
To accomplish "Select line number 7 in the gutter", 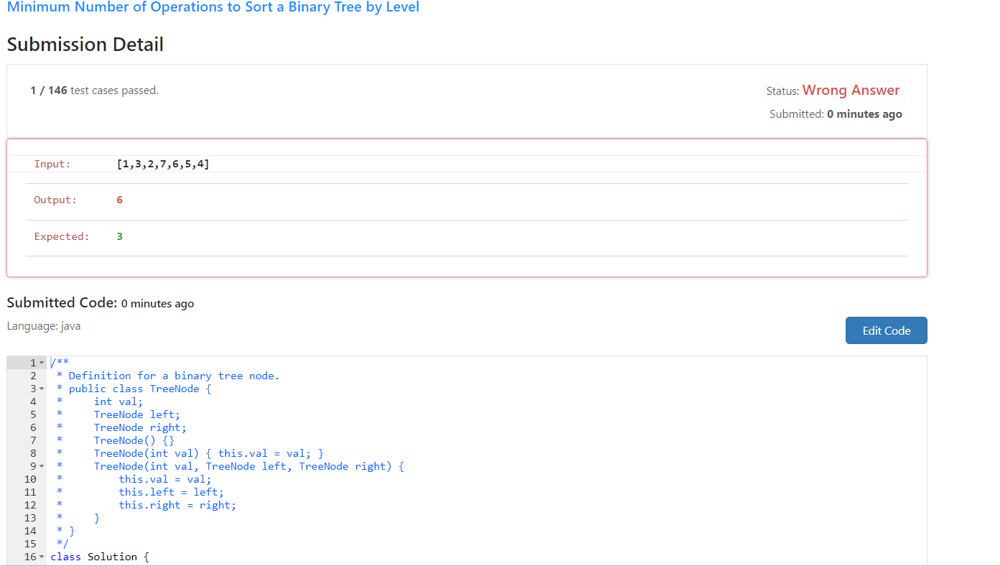I will coord(32,441).
